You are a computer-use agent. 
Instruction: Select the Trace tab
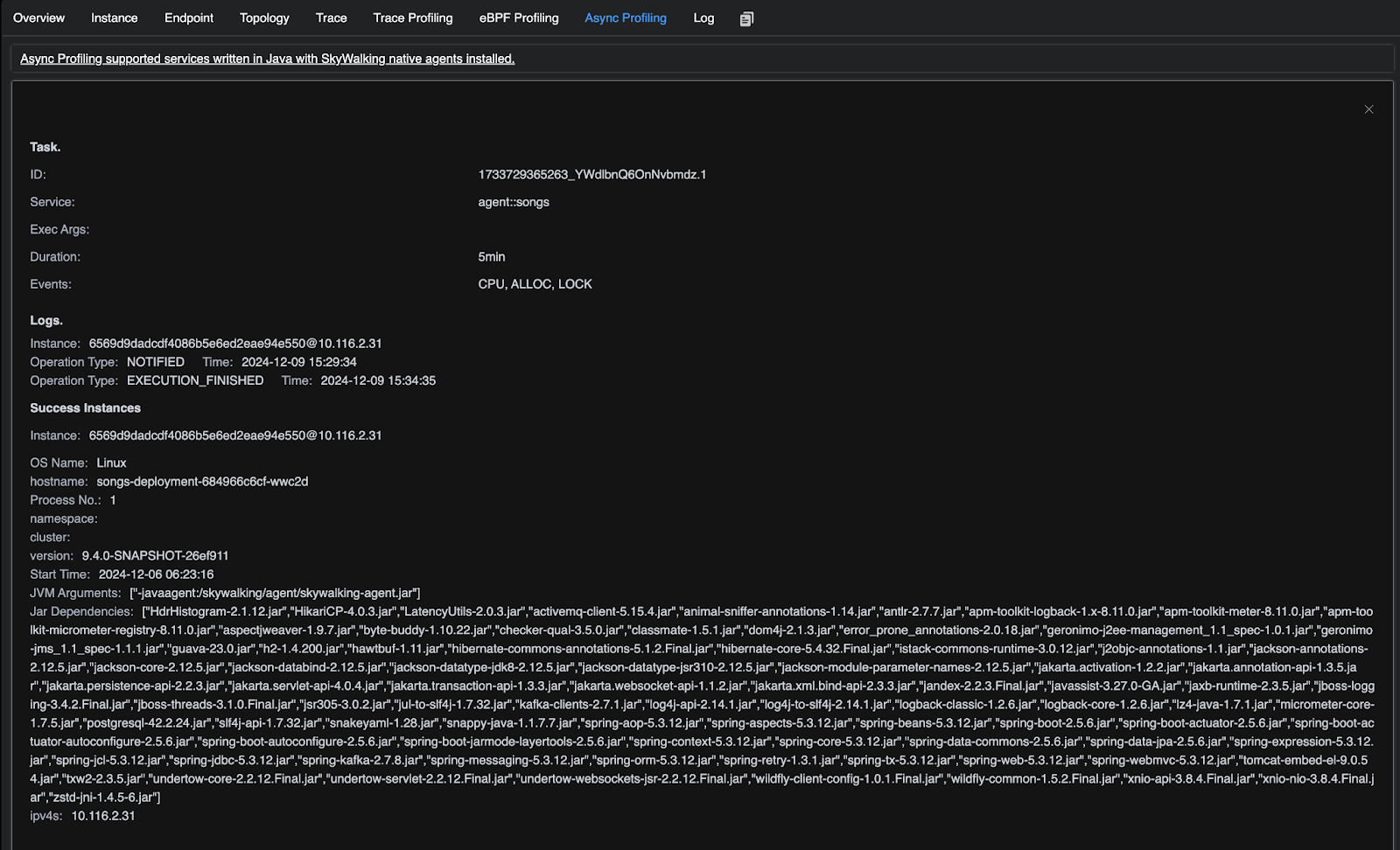click(x=332, y=17)
